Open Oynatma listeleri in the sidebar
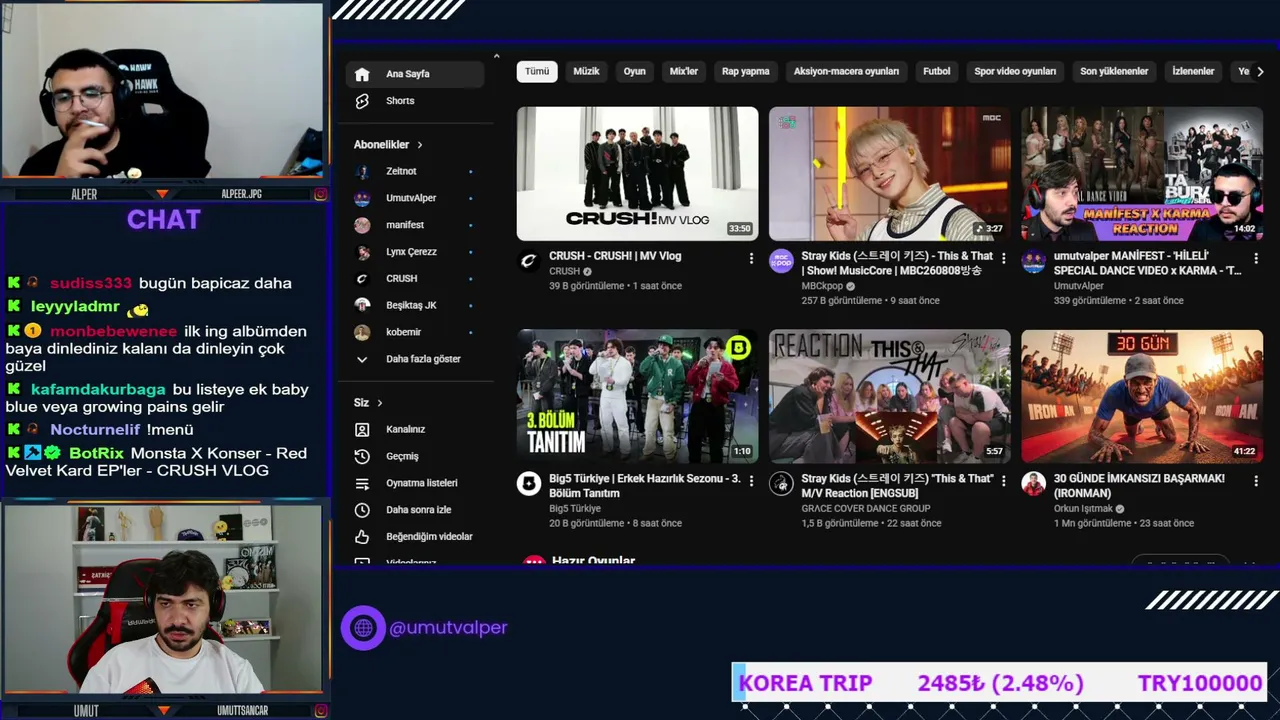The image size is (1280, 720). tap(415, 483)
